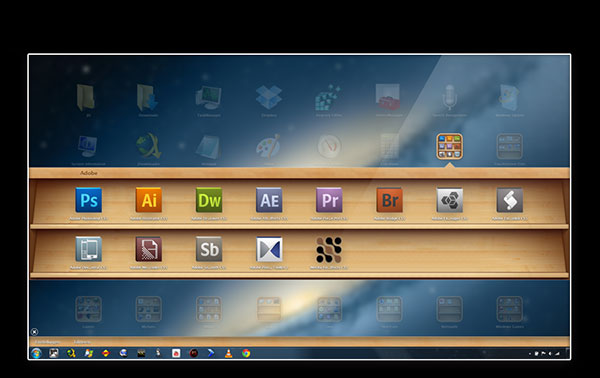Screen dimensions: 600x378
Task: Start Adobe Dreamweaver (Dw icon)
Action: click(209, 200)
